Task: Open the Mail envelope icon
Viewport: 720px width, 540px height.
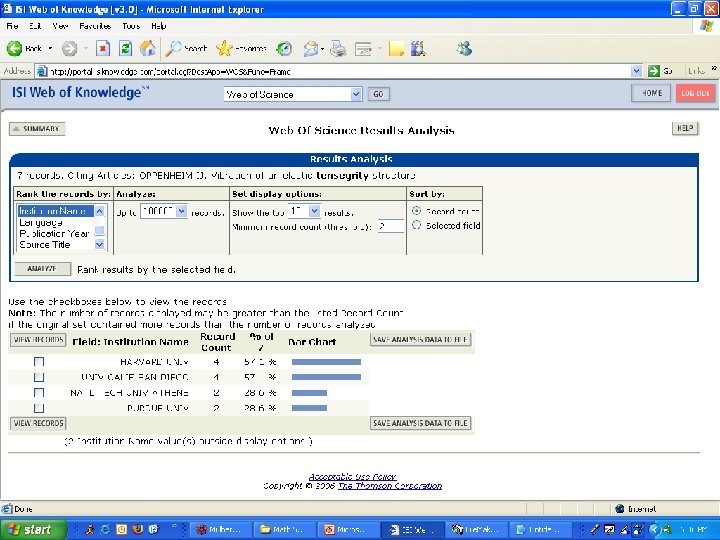Action: (311, 48)
